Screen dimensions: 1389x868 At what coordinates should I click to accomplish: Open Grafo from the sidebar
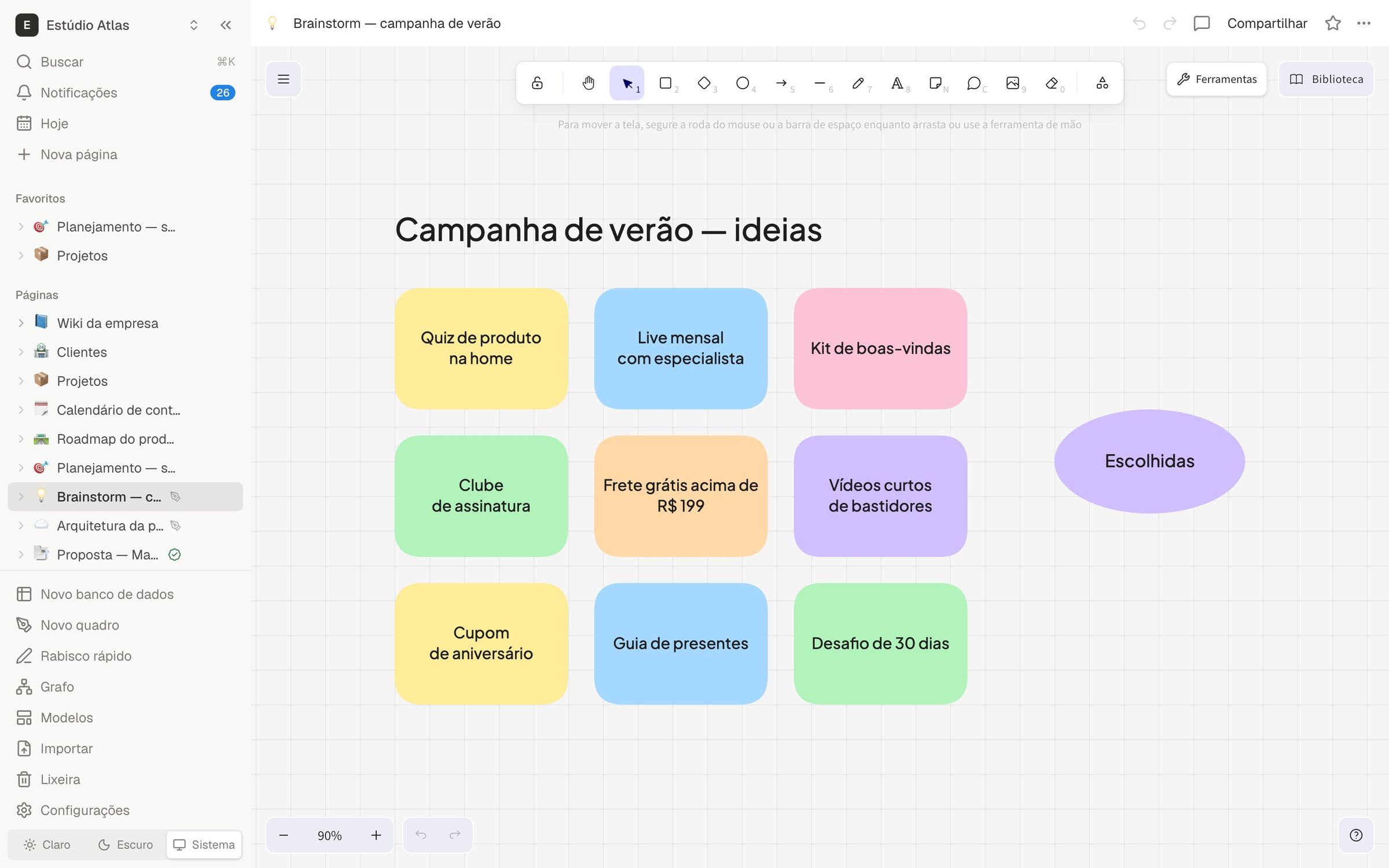125,686
